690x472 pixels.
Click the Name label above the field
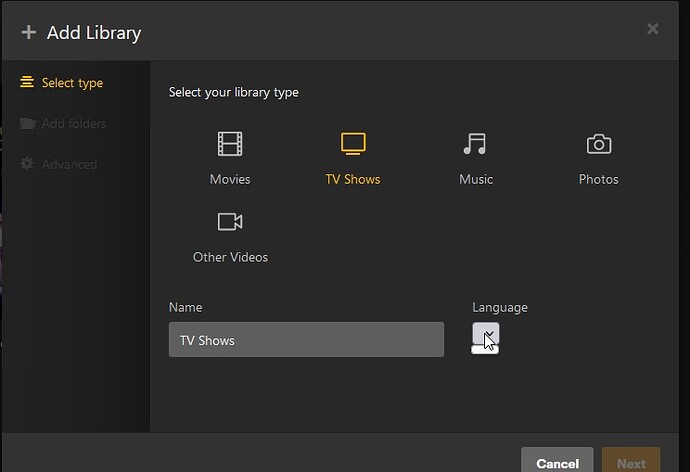186,307
